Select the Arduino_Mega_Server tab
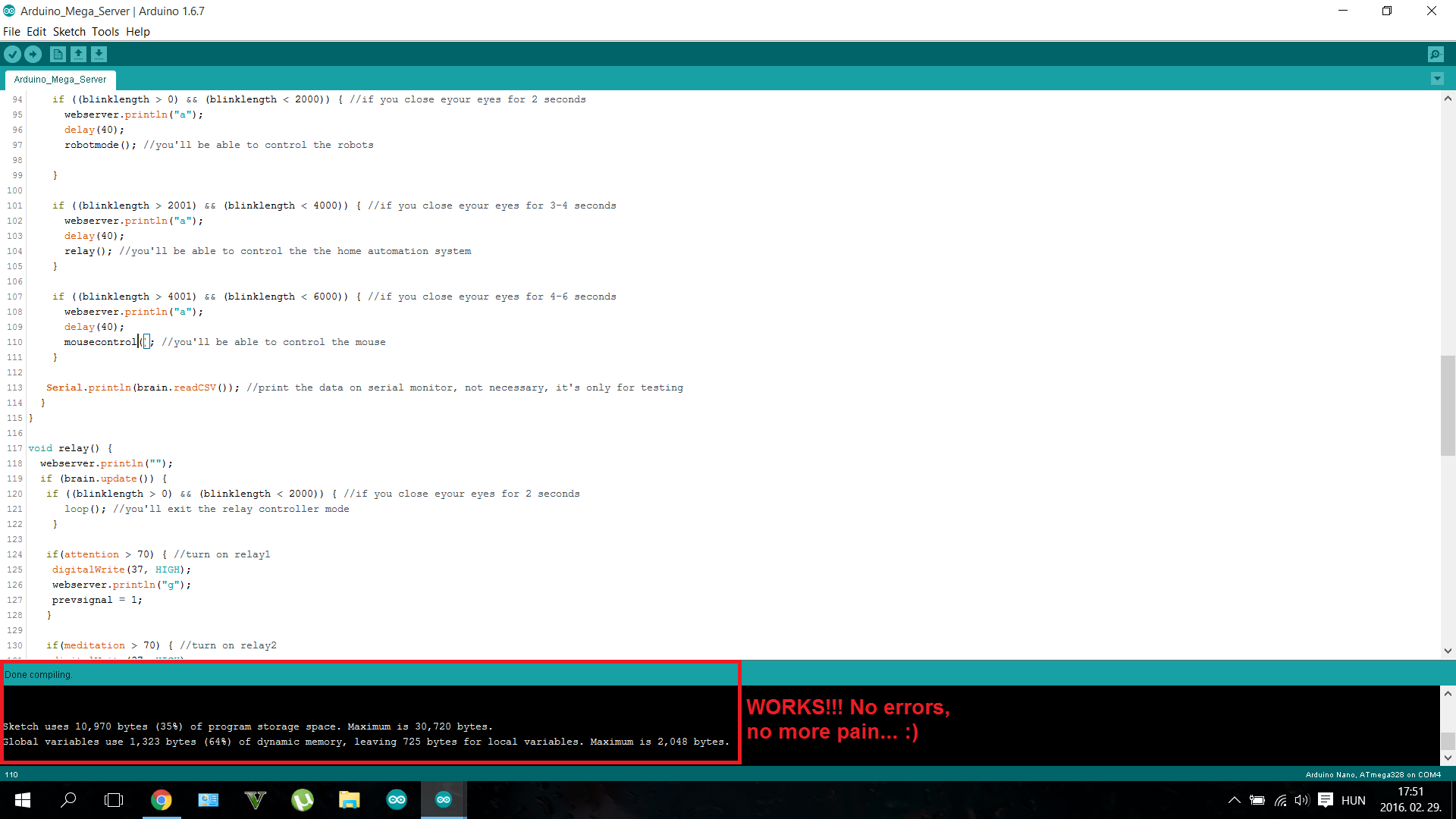 pos(60,80)
